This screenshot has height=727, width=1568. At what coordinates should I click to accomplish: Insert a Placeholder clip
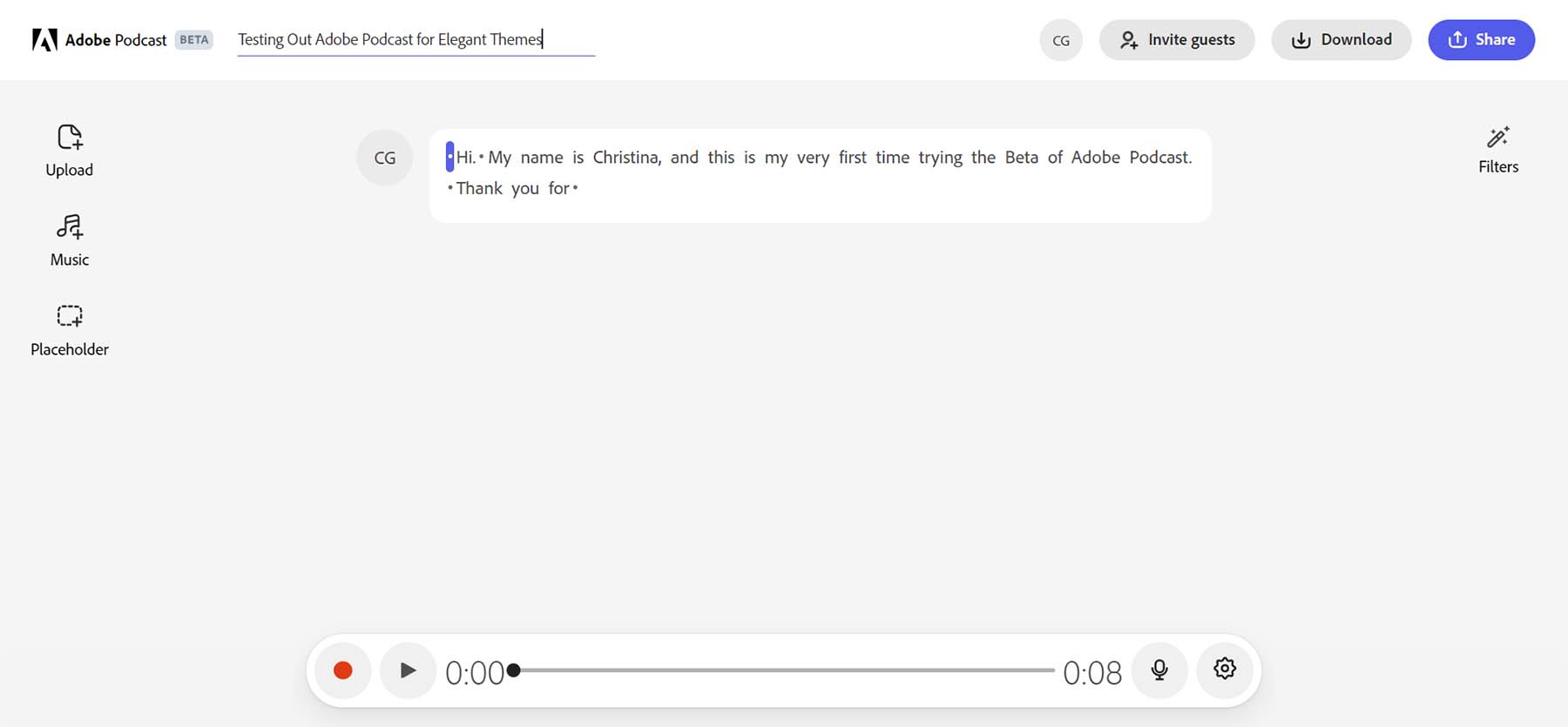click(70, 331)
